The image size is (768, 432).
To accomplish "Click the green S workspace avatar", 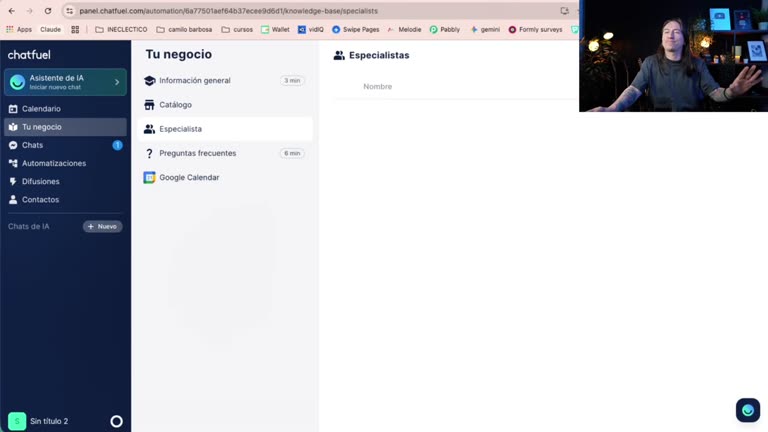I will click(17, 421).
